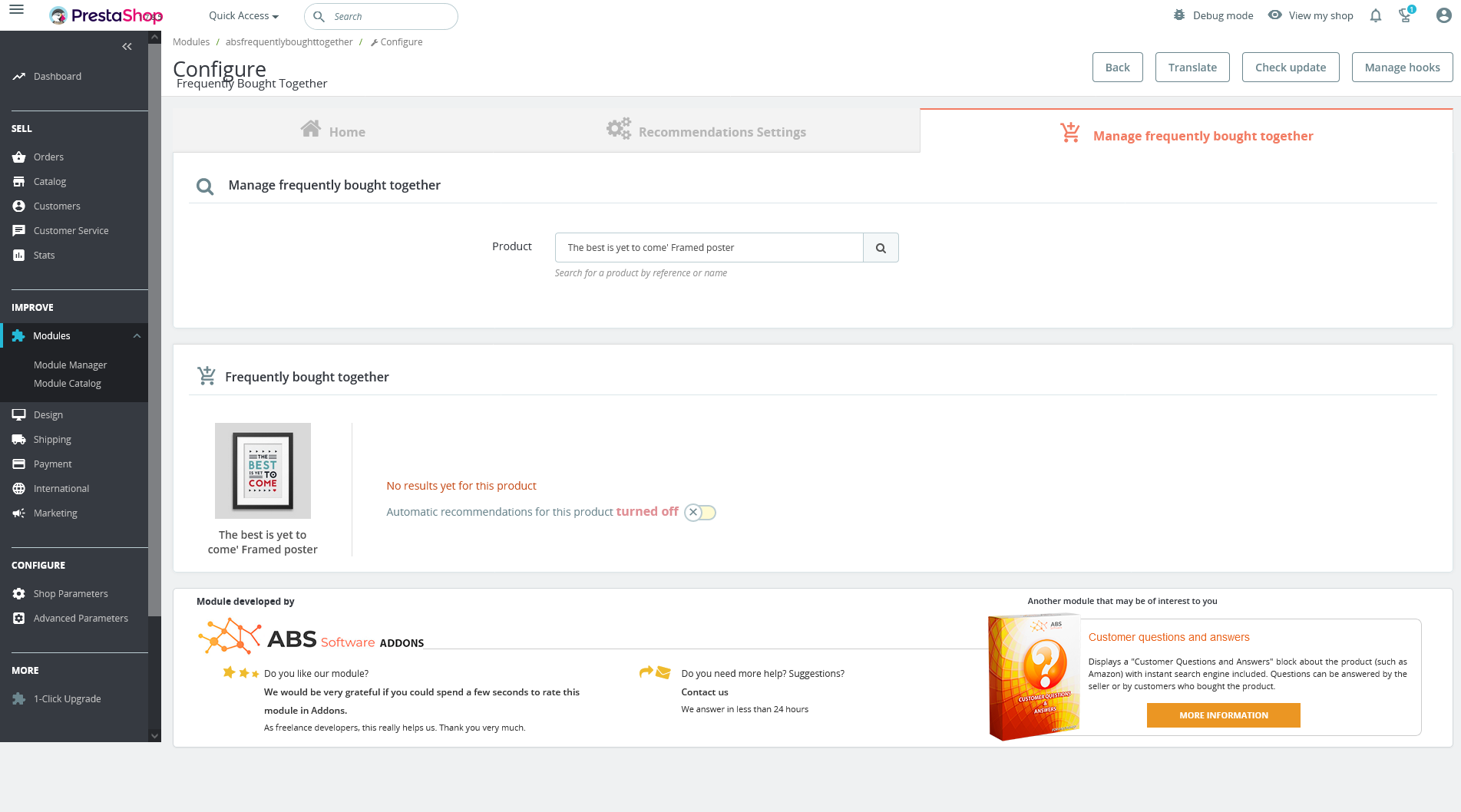Click the MORE INFORMATION button
The width and height of the screenshot is (1461, 812).
(1223, 715)
